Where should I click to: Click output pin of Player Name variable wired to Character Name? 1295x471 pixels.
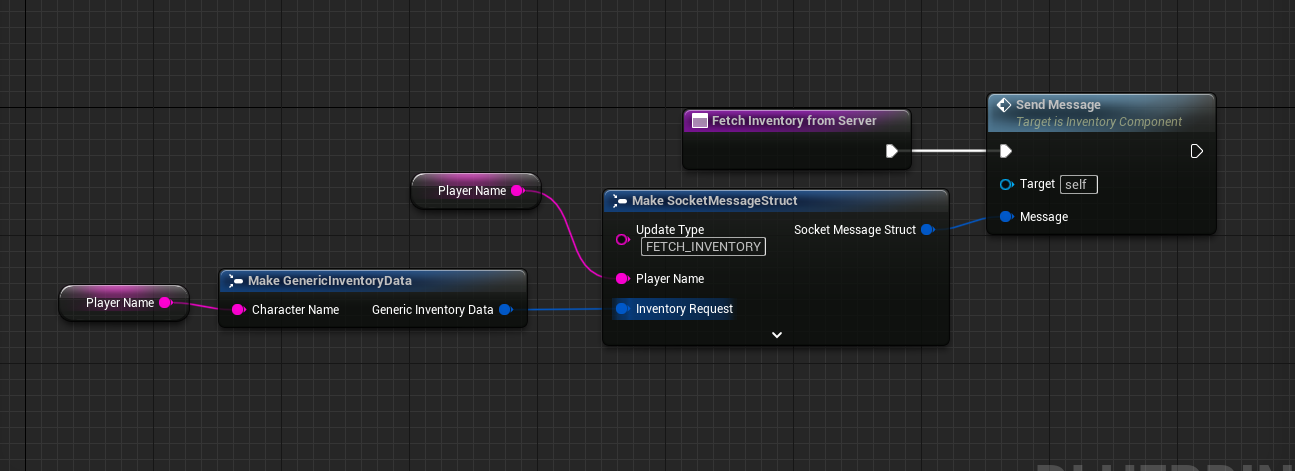click(x=166, y=302)
